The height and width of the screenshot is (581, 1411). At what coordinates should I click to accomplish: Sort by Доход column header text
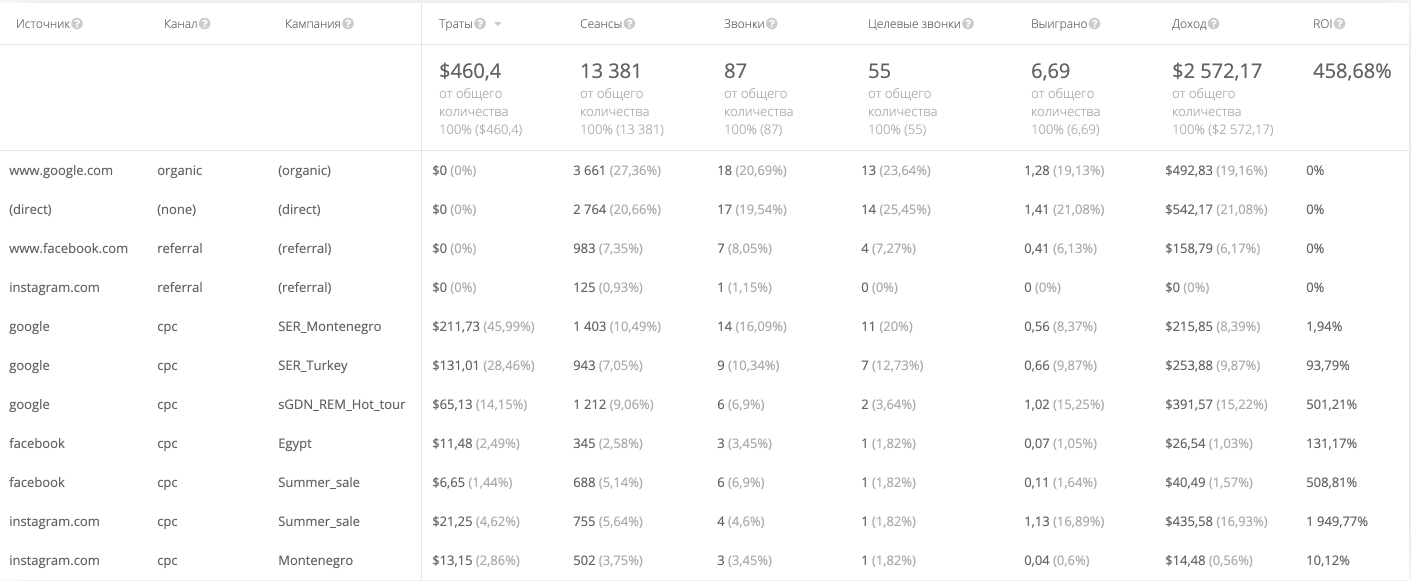1189,24
